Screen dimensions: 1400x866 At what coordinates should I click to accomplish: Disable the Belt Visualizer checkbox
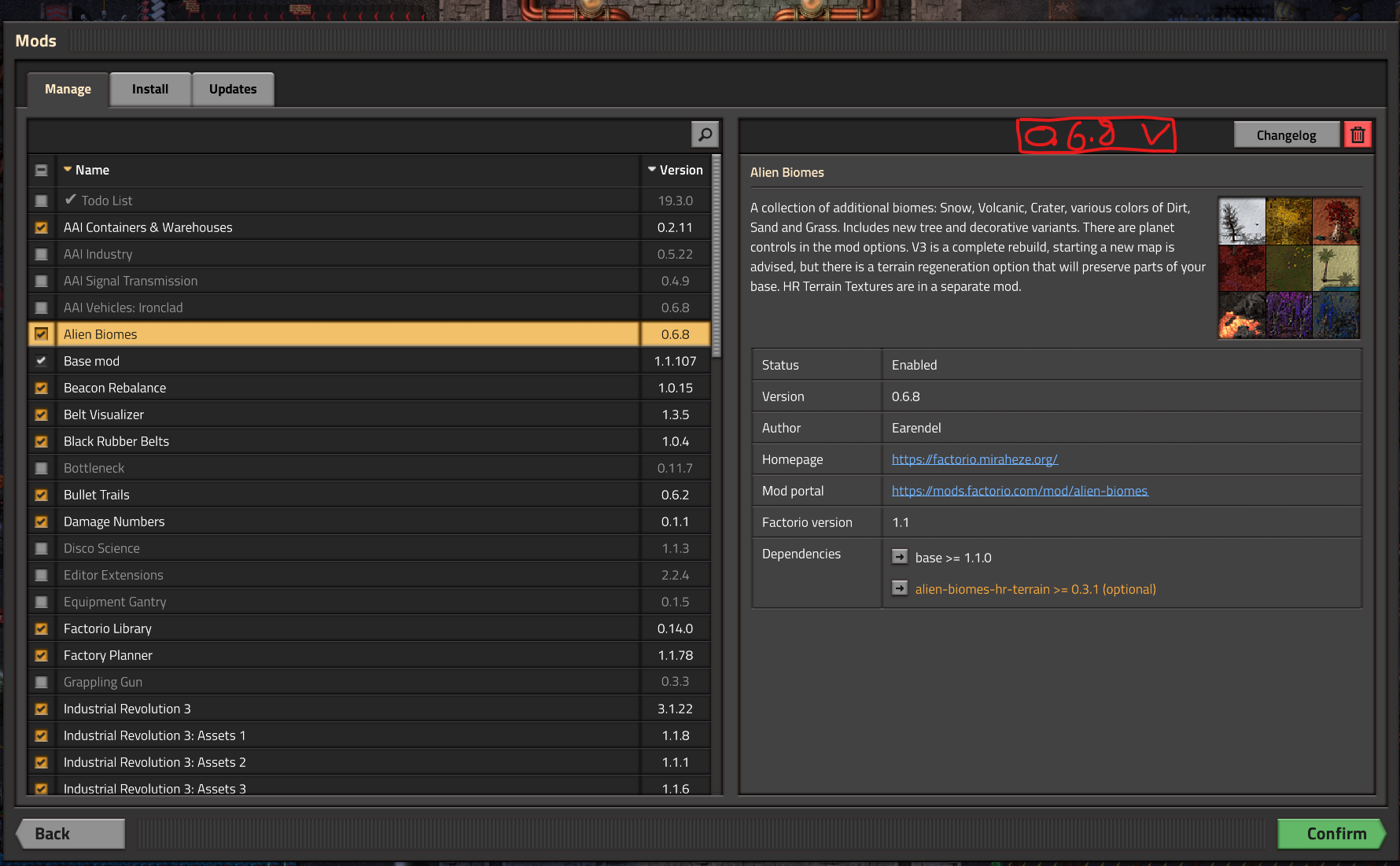42,415
